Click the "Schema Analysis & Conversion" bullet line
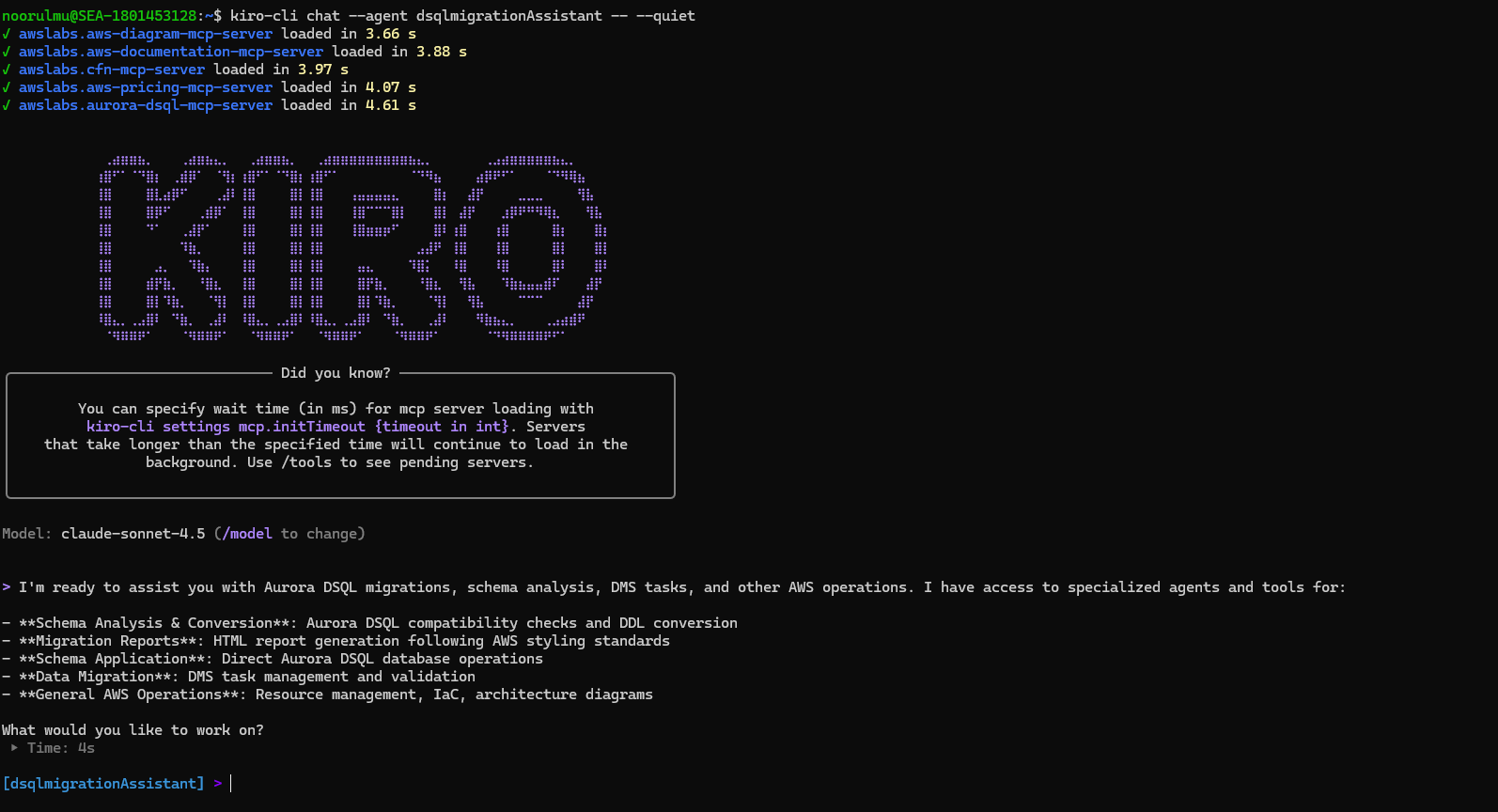The height and width of the screenshot is (812, 1498). (x=369, y=623)
